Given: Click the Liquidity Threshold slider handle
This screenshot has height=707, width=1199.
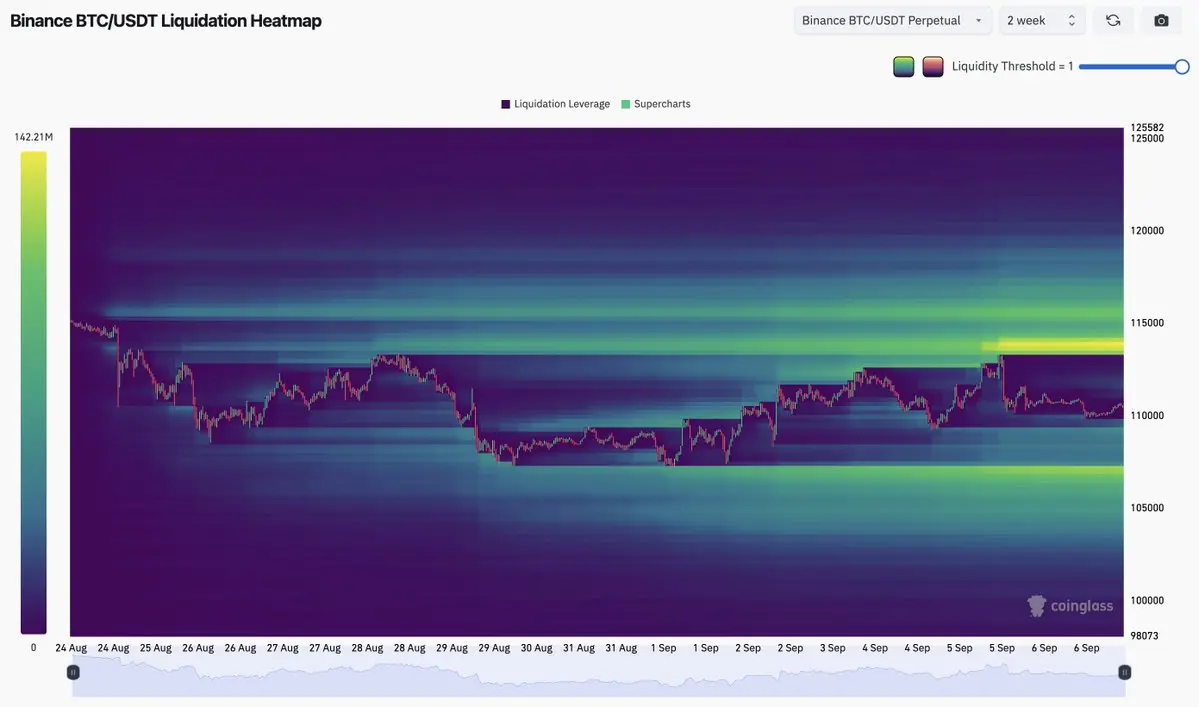Looking at the screenshot, I should pyautogui.click(x=1181, y=66).
